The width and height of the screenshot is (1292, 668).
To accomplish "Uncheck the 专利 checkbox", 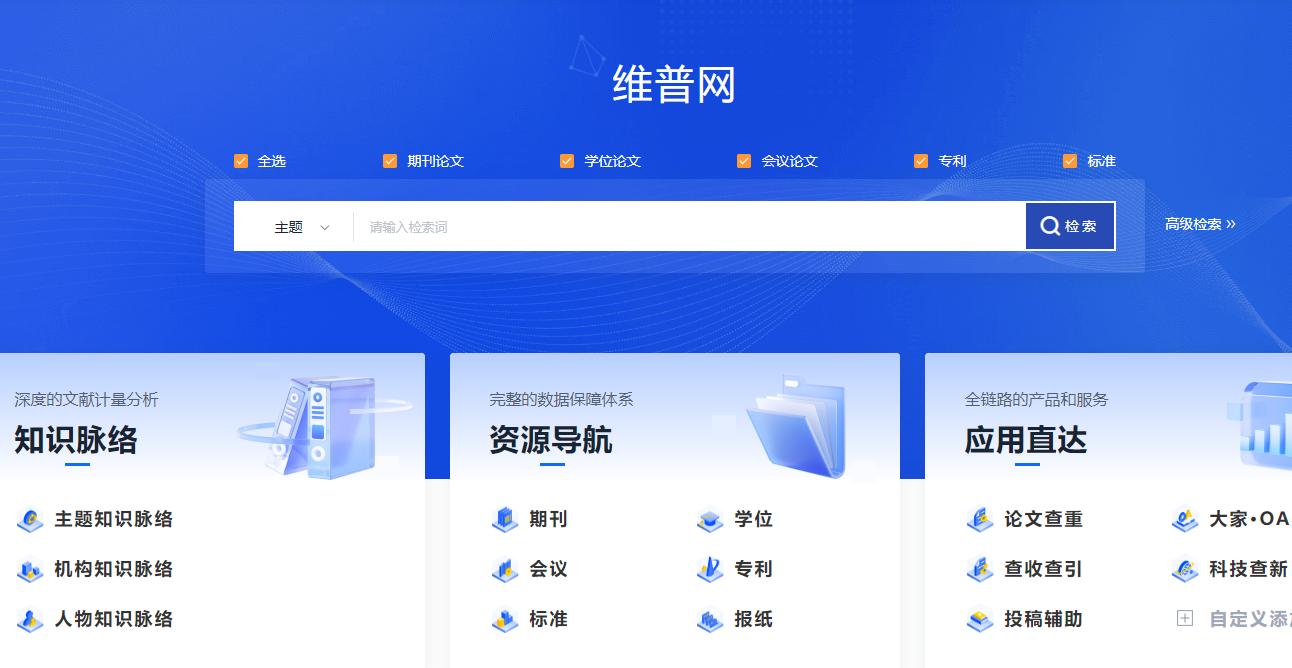I will point(921,161).
